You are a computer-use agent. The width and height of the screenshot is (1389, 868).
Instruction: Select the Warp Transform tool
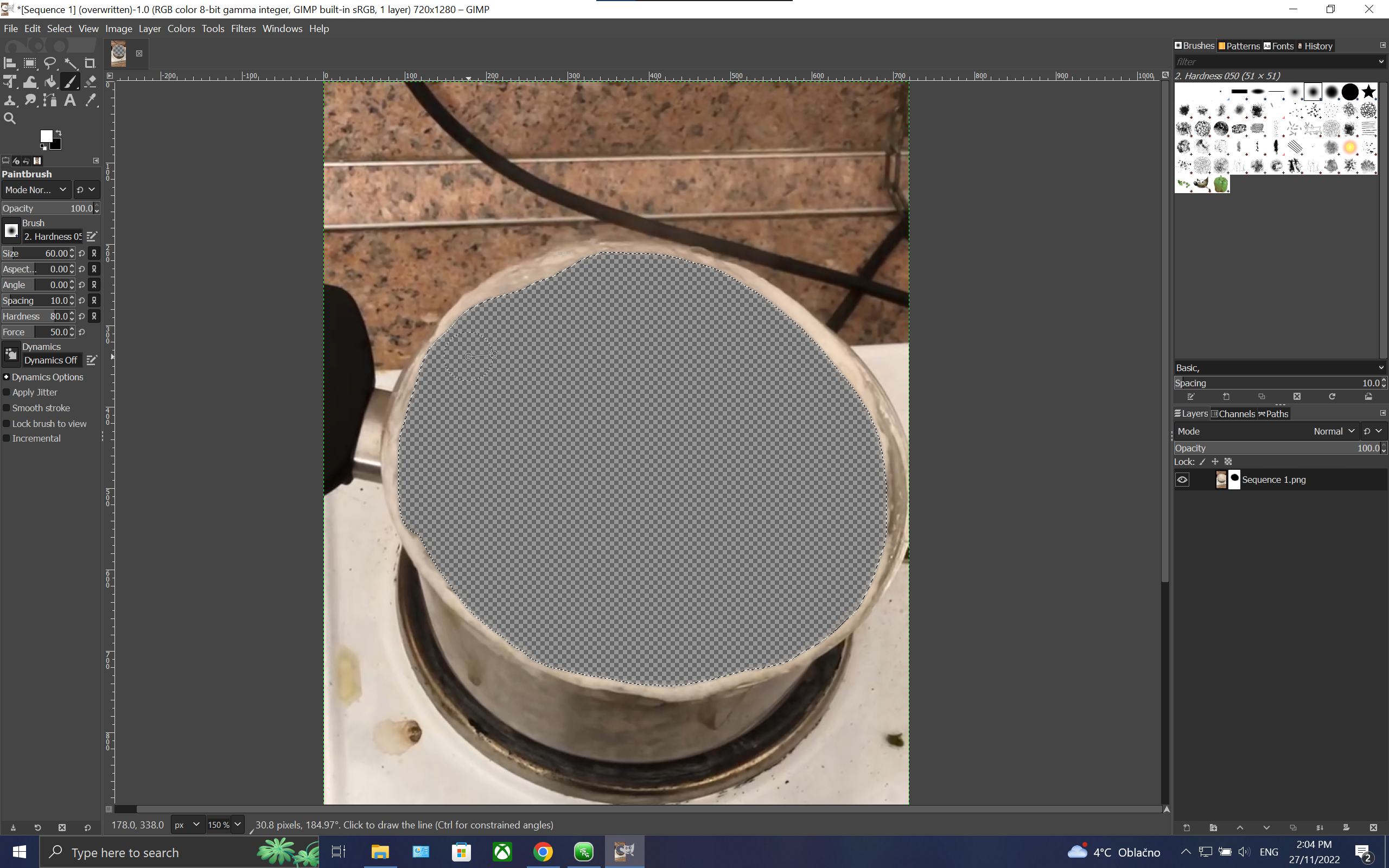pyautogui.click(x=30, y=81)
